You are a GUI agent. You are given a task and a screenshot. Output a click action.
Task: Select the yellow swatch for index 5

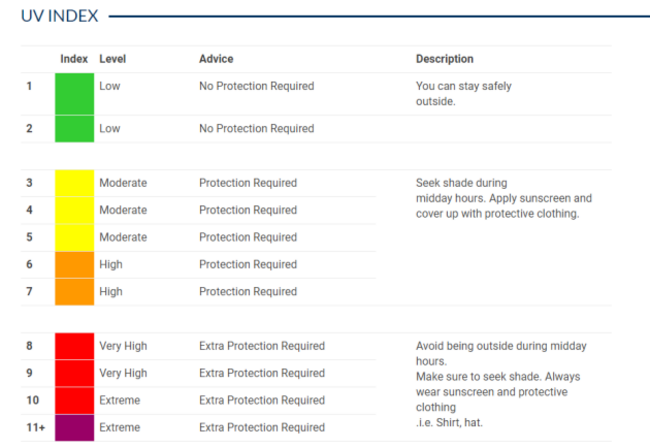[x=75, y=237]
